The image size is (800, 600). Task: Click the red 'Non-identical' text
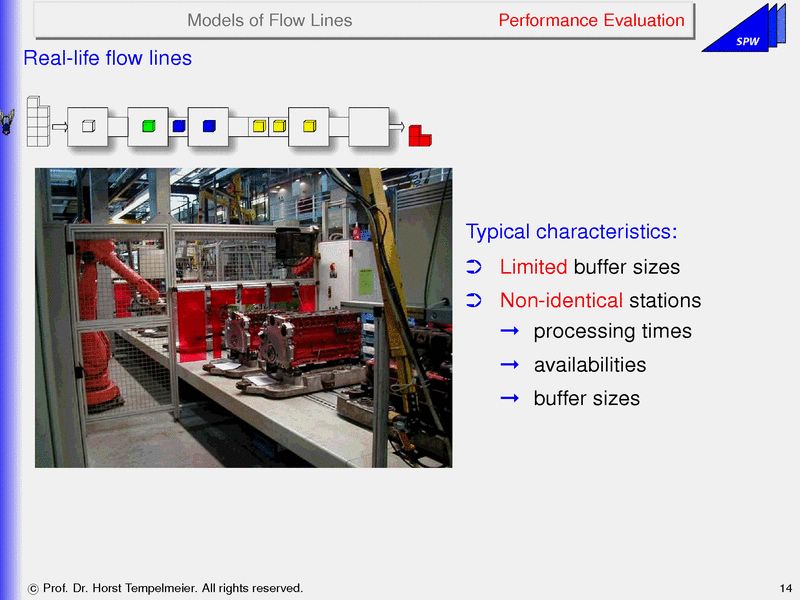click(x=561, y=300)
